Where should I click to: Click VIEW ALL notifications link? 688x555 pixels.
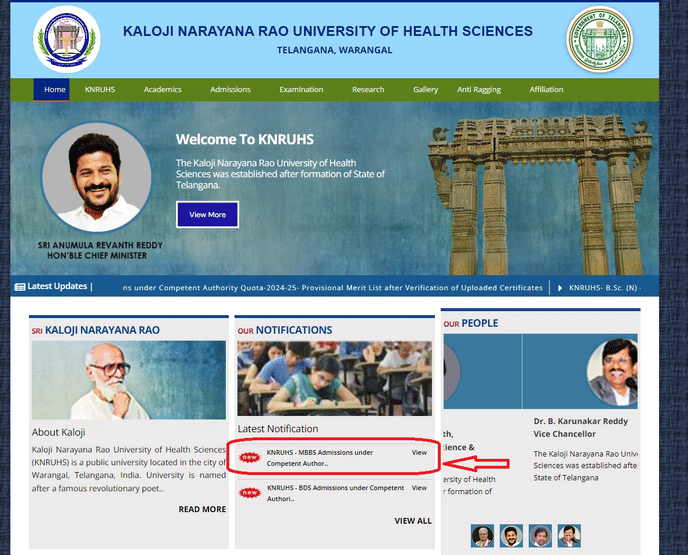(413, 521)
